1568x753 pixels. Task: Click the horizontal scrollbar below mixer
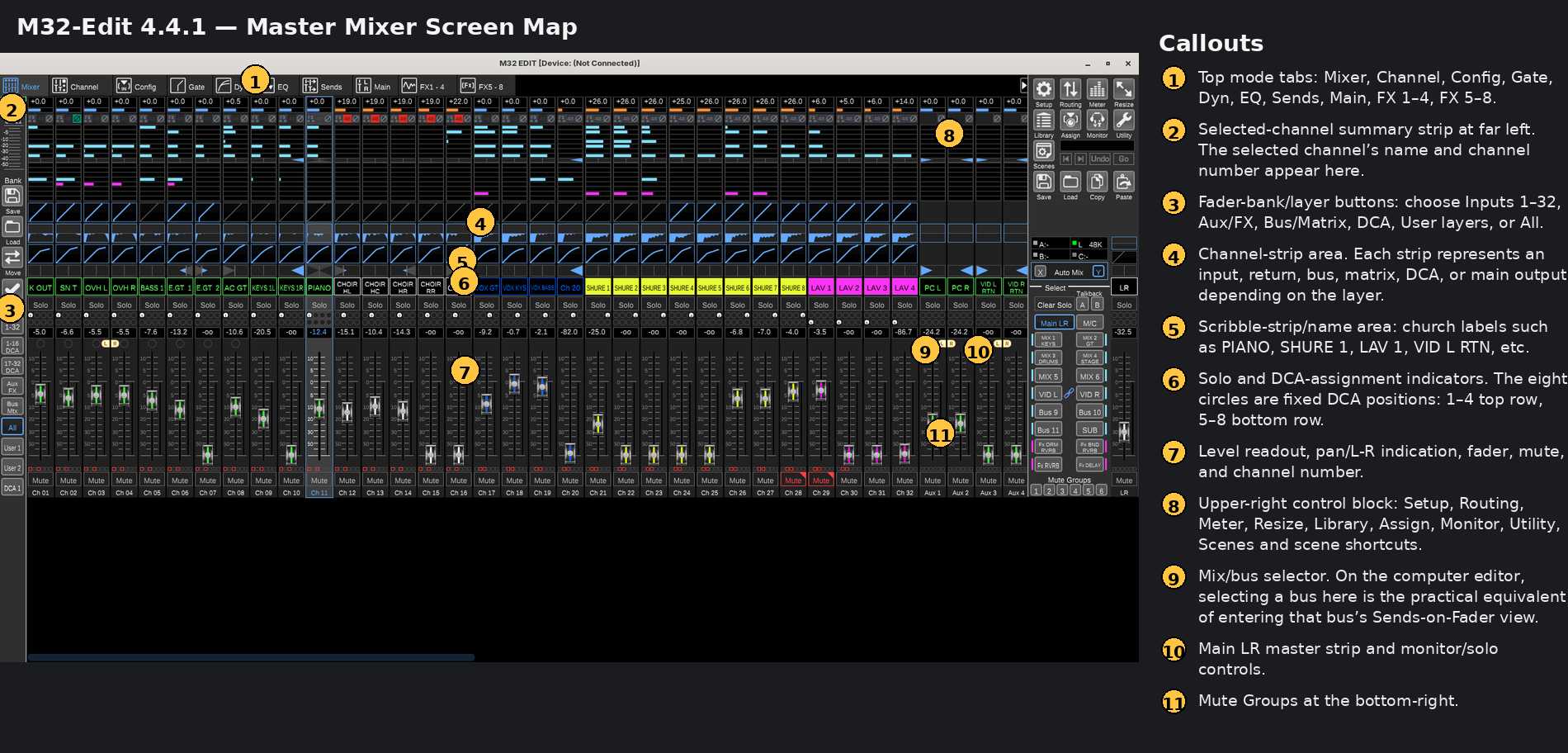coord(251,657)
